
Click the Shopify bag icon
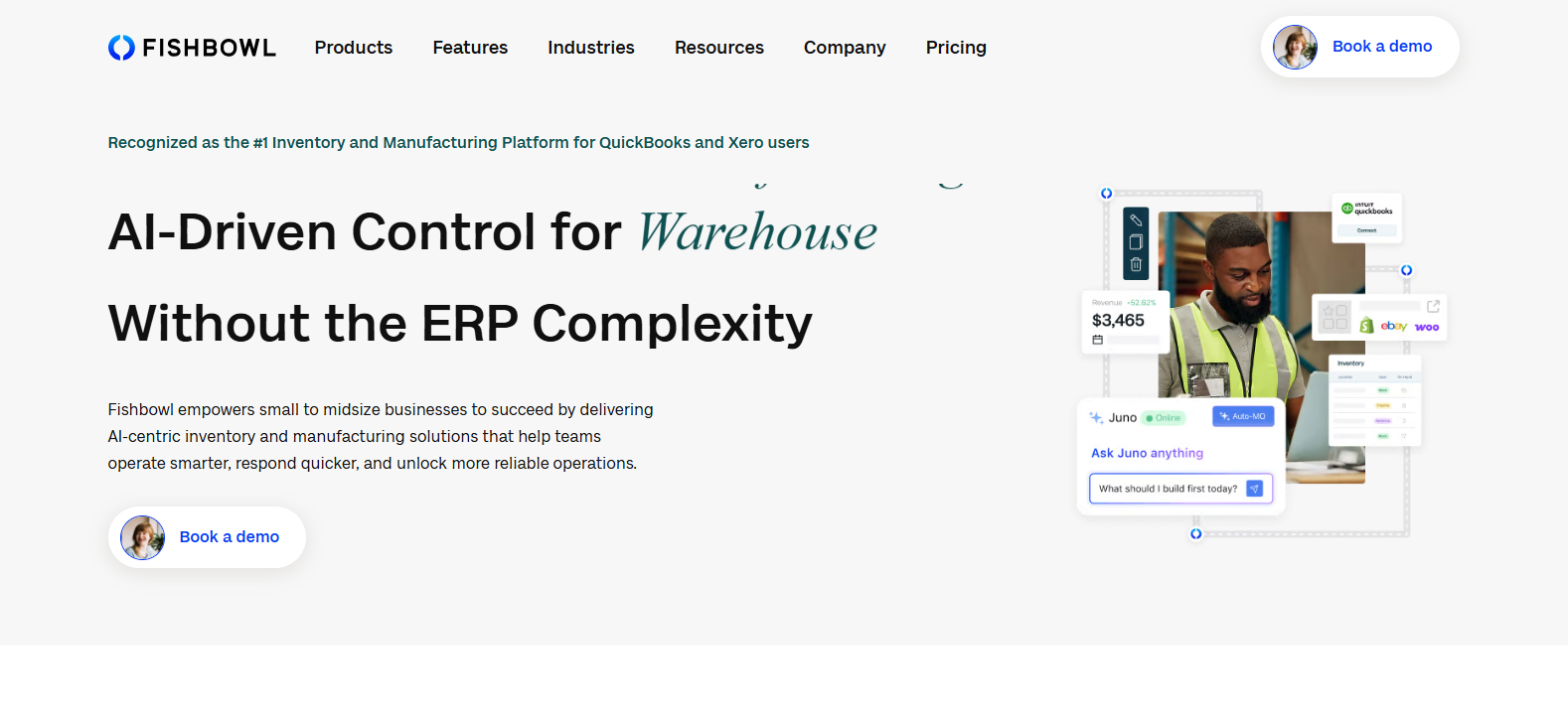[x=1366, y=326]
